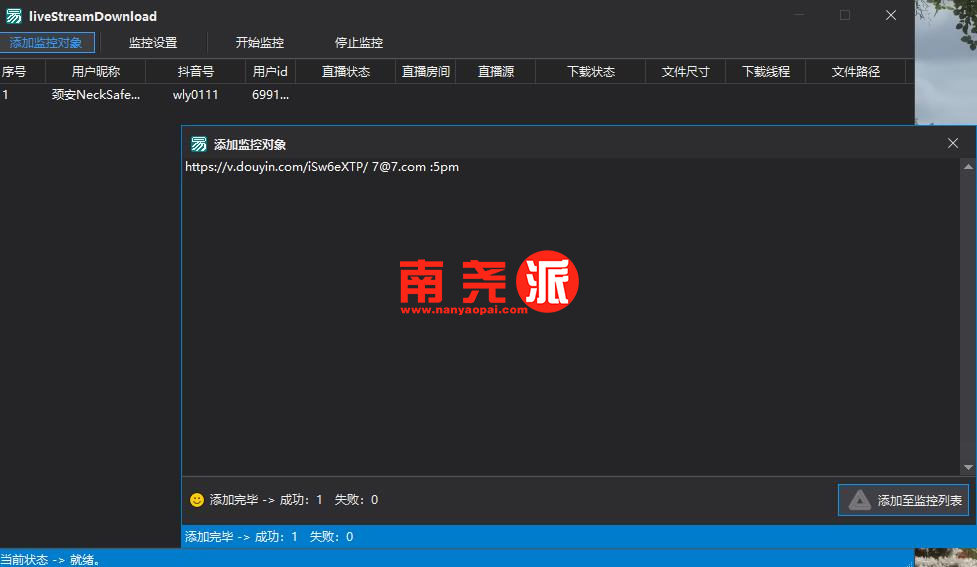Click the user id cell 6991...

point(270,95)
